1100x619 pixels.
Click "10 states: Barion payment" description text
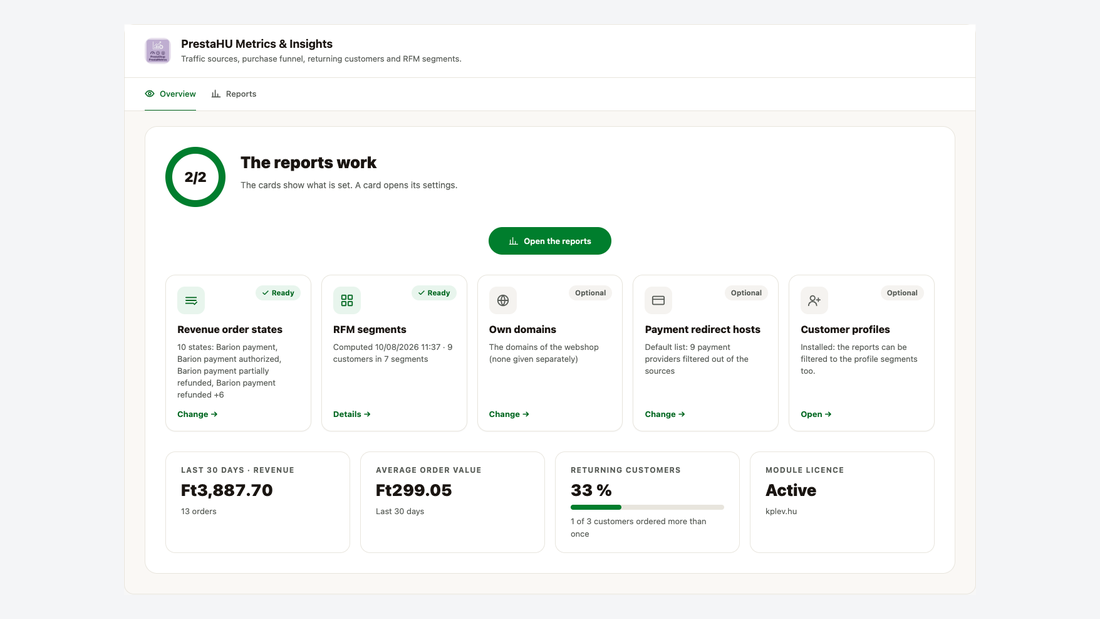[229, 371]
